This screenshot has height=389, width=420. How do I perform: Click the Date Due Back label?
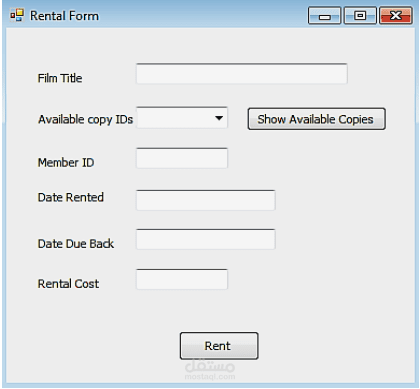pyautogui.click(x=76, y=244)
